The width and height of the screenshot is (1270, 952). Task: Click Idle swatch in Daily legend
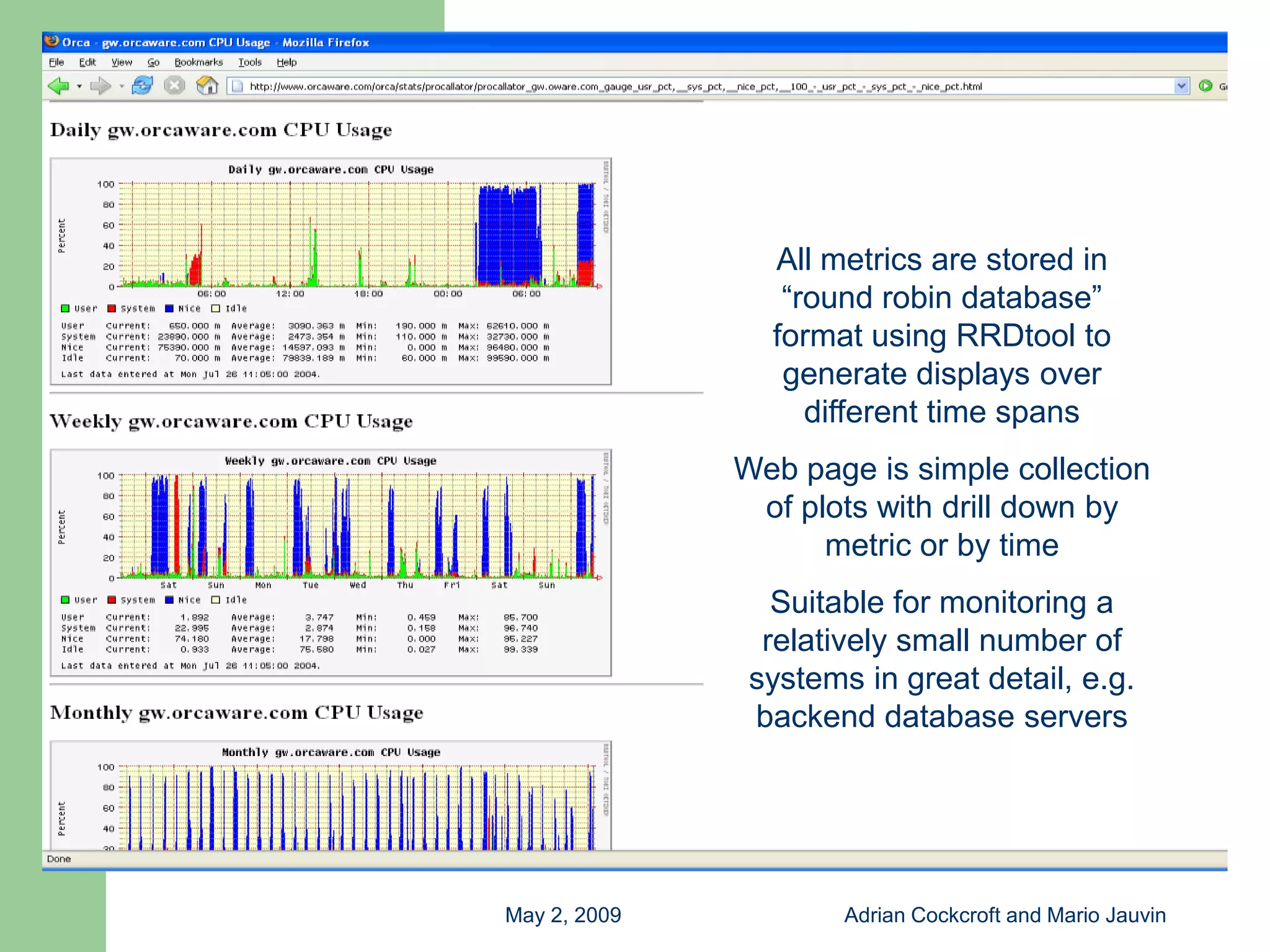coord(216,309)
